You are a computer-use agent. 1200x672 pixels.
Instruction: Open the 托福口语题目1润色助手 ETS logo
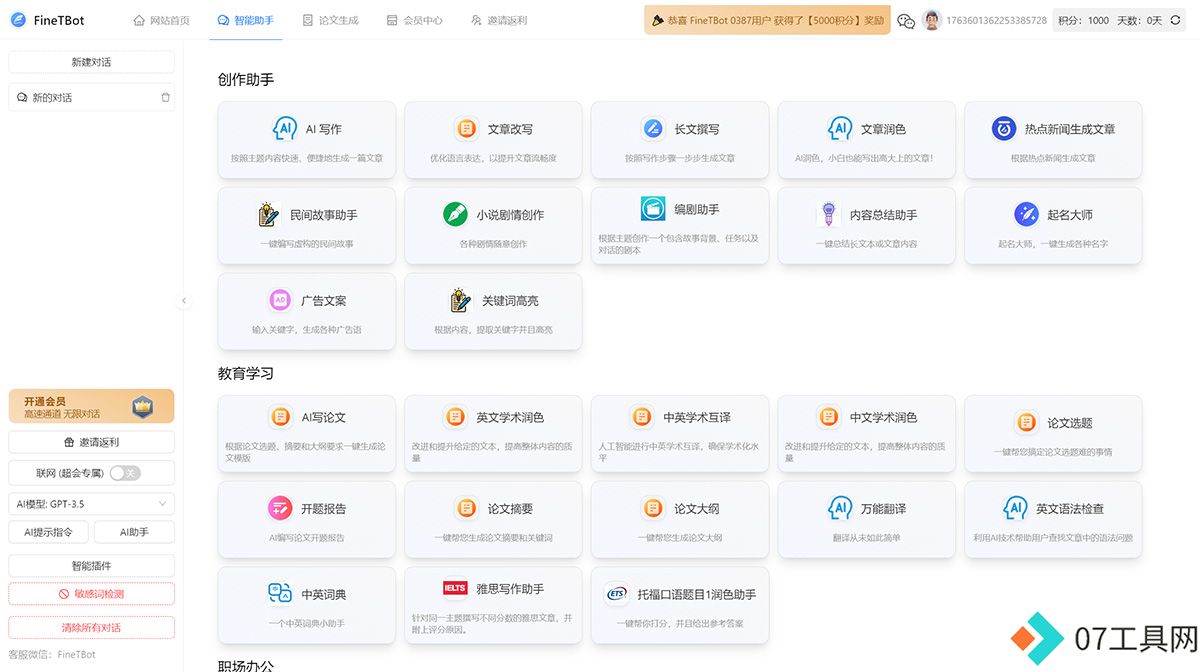click(x=617, y=594)
